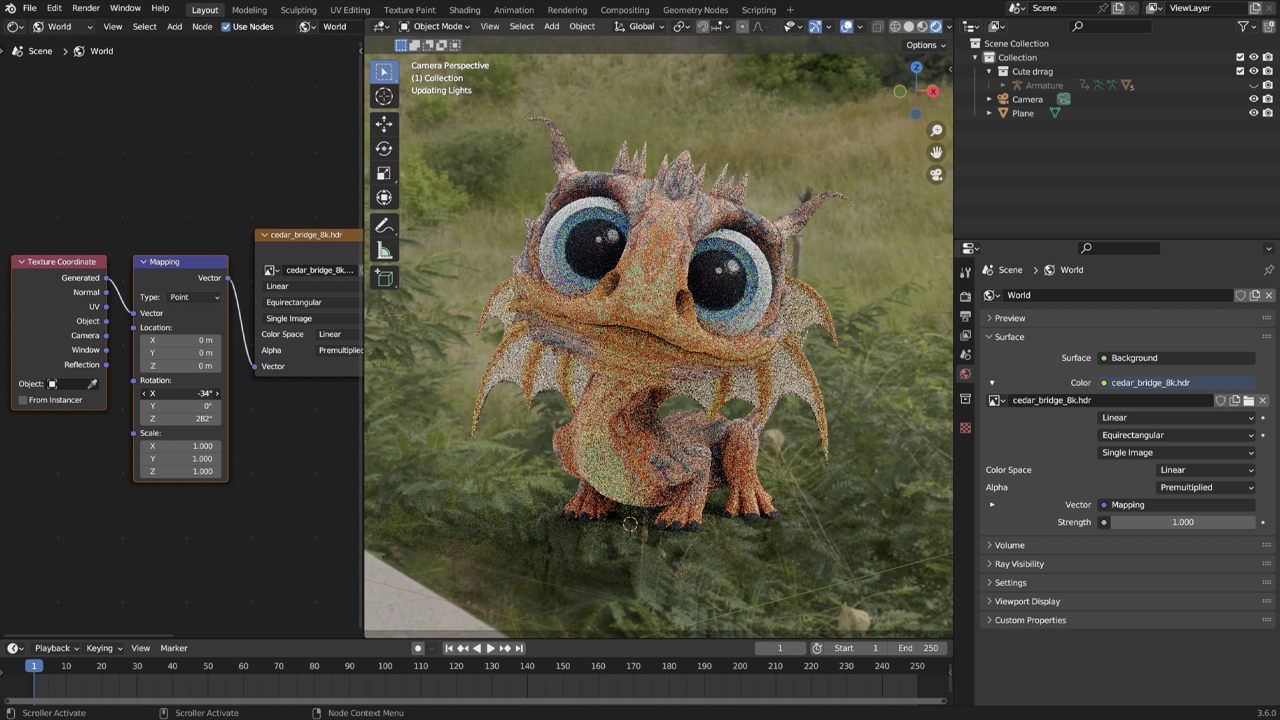This screenshot has height=720, width=1280.
Task: Toggle the Use Nodes checkbox
Action: click(x=225, y=27)
